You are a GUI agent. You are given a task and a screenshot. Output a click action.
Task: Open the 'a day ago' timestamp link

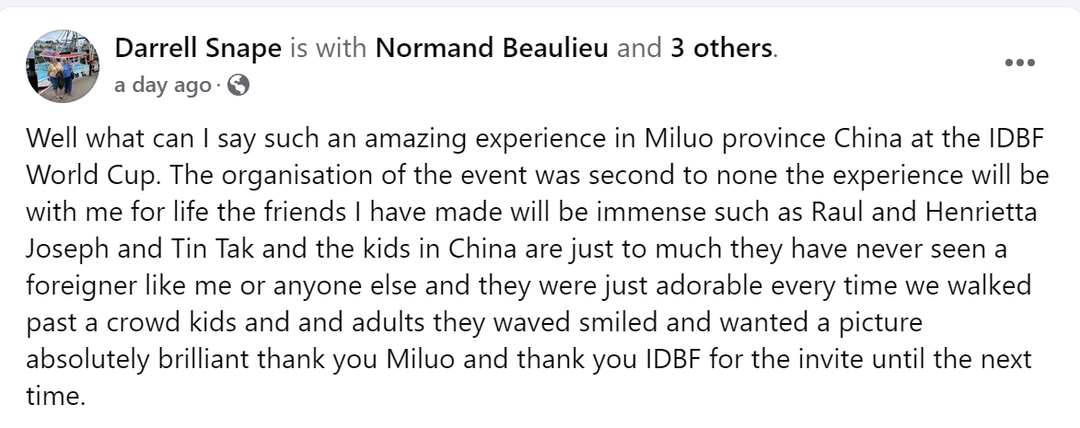point(163,86)
